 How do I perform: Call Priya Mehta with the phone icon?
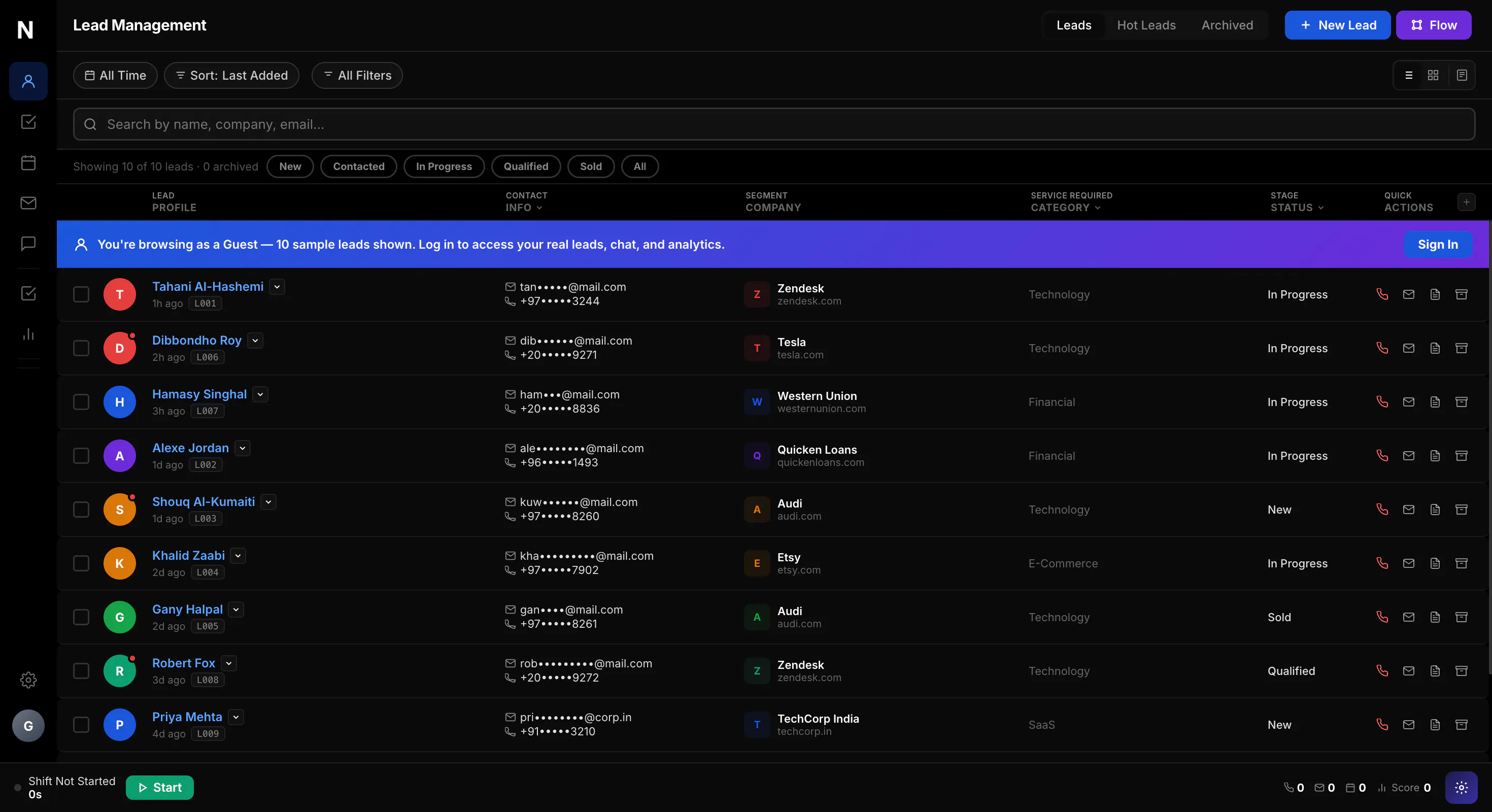point(1382,725)
